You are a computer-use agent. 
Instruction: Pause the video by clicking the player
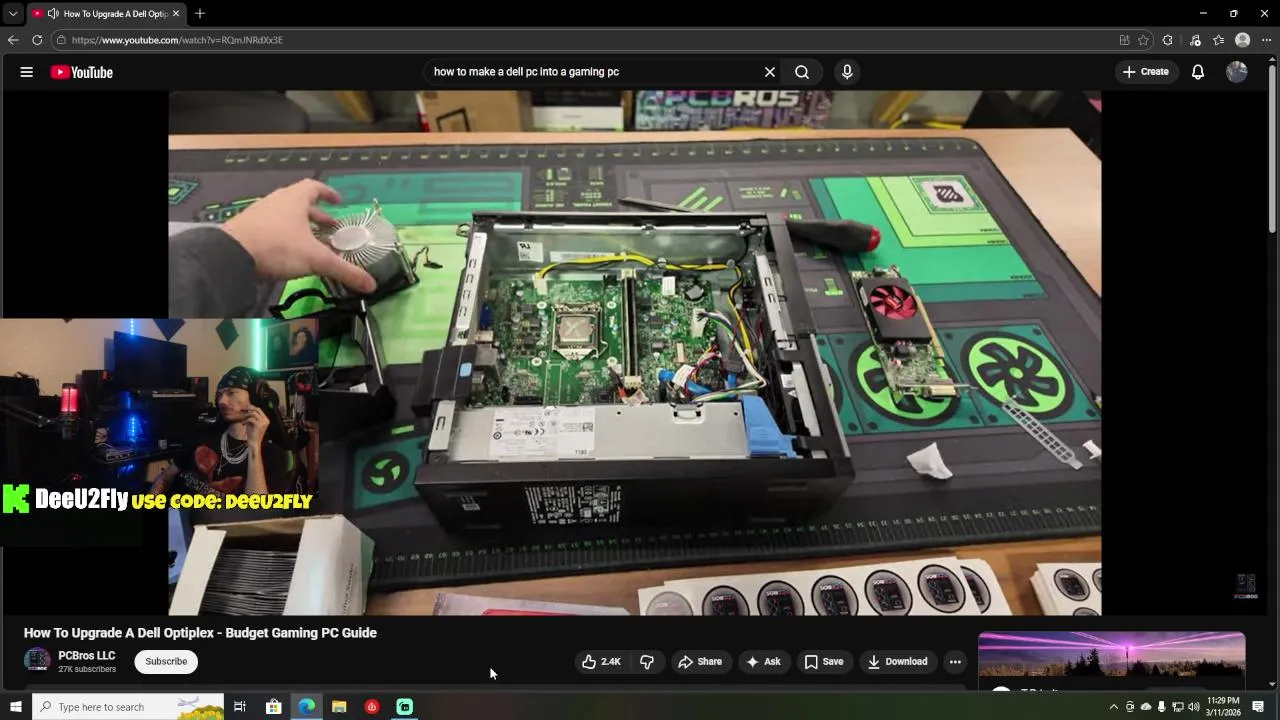[x=634, y=352]
